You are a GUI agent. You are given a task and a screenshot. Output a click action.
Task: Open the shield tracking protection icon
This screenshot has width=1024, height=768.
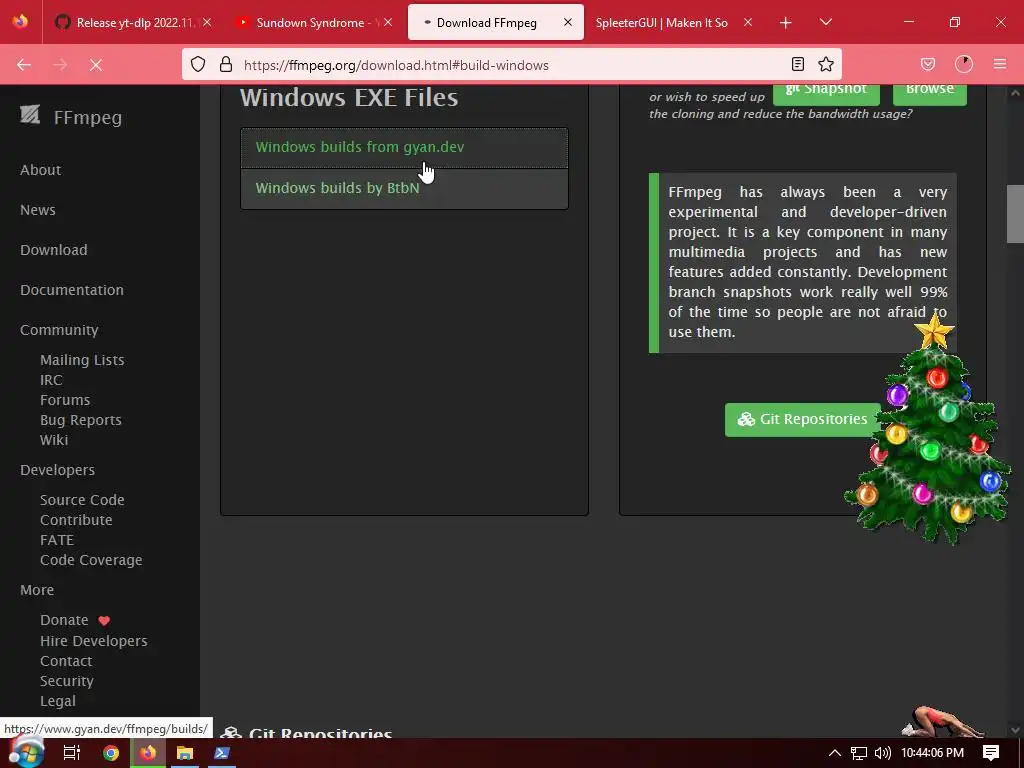tap(198, 64)
